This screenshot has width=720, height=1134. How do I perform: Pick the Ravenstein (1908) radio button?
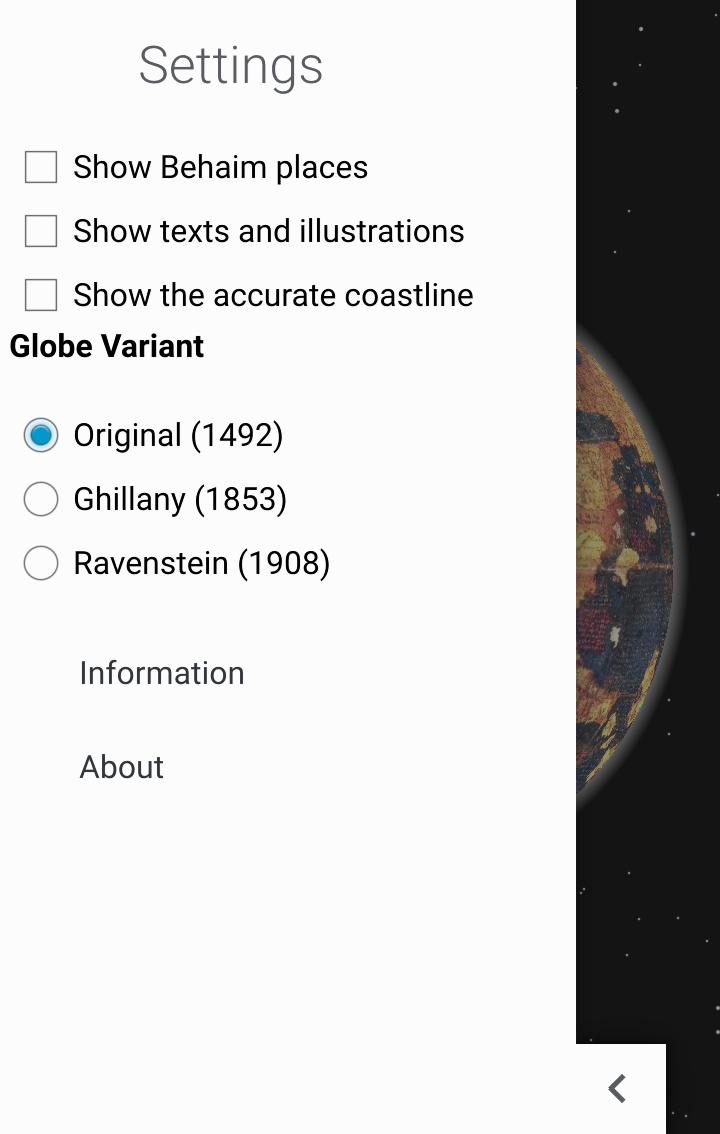pos(41,563)
